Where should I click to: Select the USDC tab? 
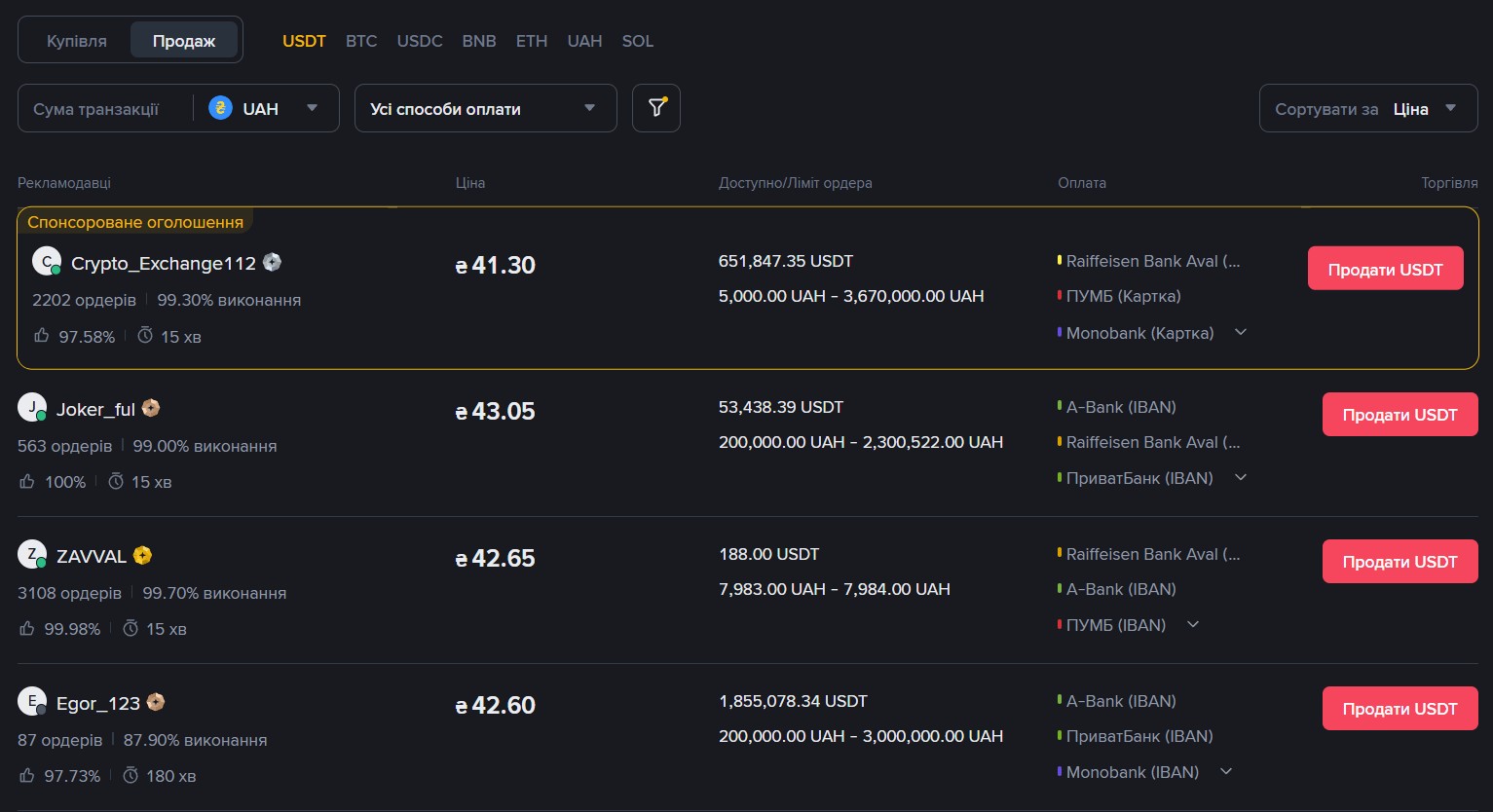[420, 41]
